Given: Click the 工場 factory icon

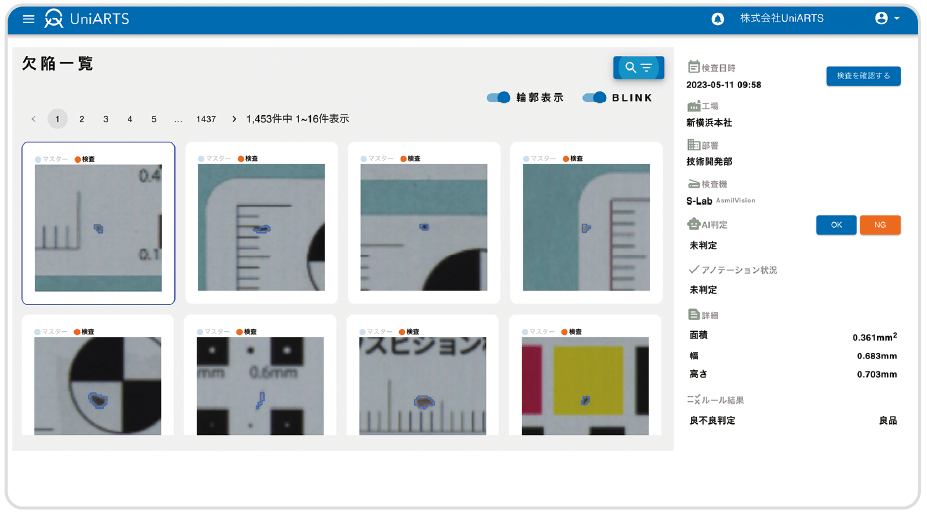Looking at the screenshot, I should coord(693,106).
